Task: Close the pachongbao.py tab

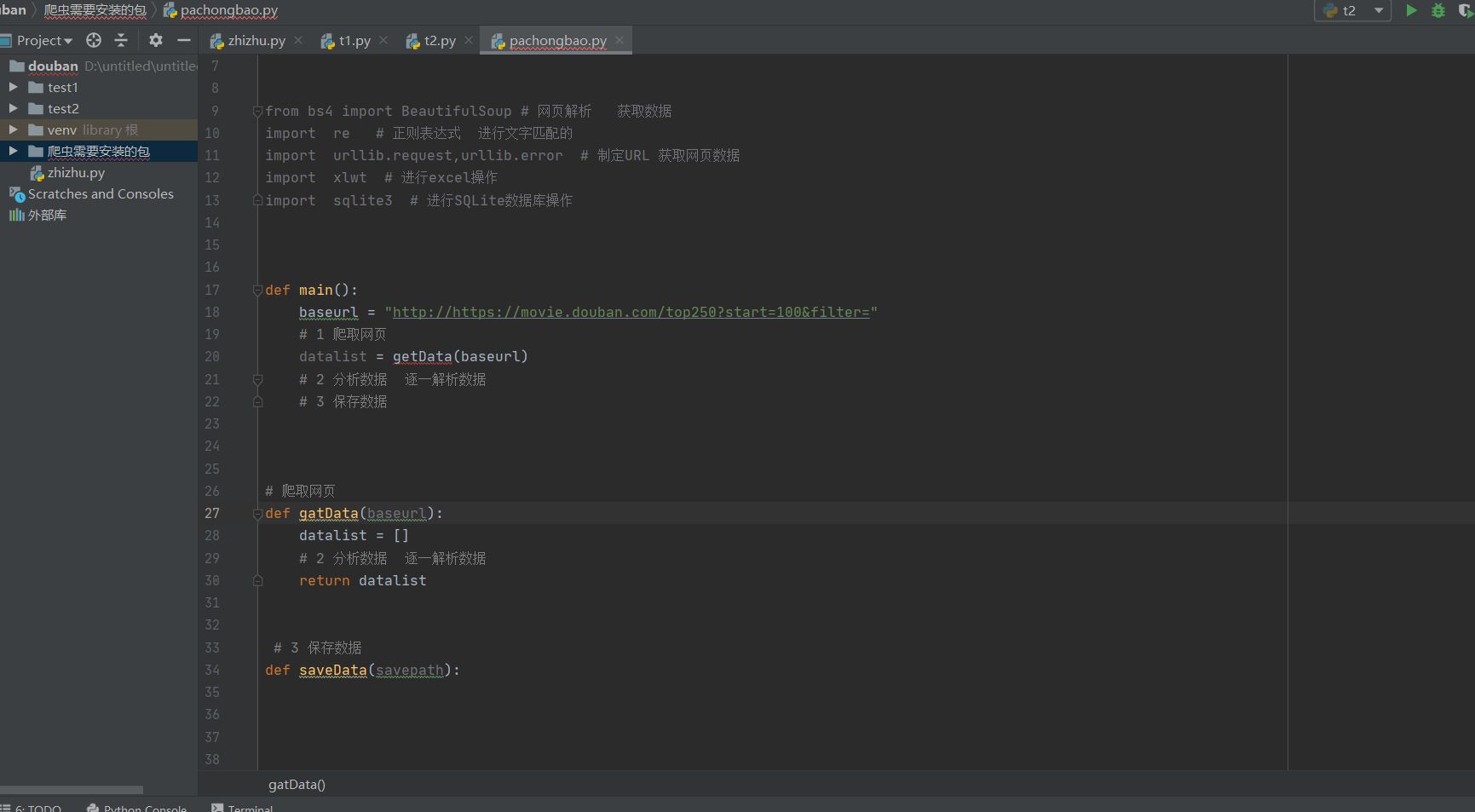Action: coord(619,40)
